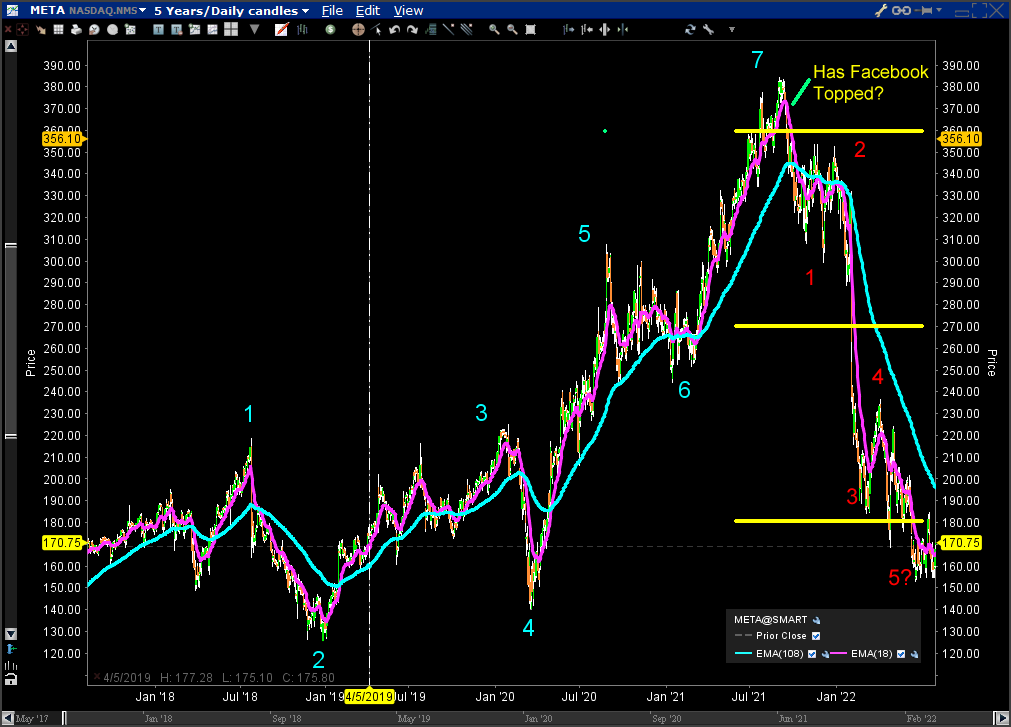The height and width of the screenshot is (727, 1011).
Task: Open the 5 Years/Daily candles dropdown
Action: pos(305,11)
